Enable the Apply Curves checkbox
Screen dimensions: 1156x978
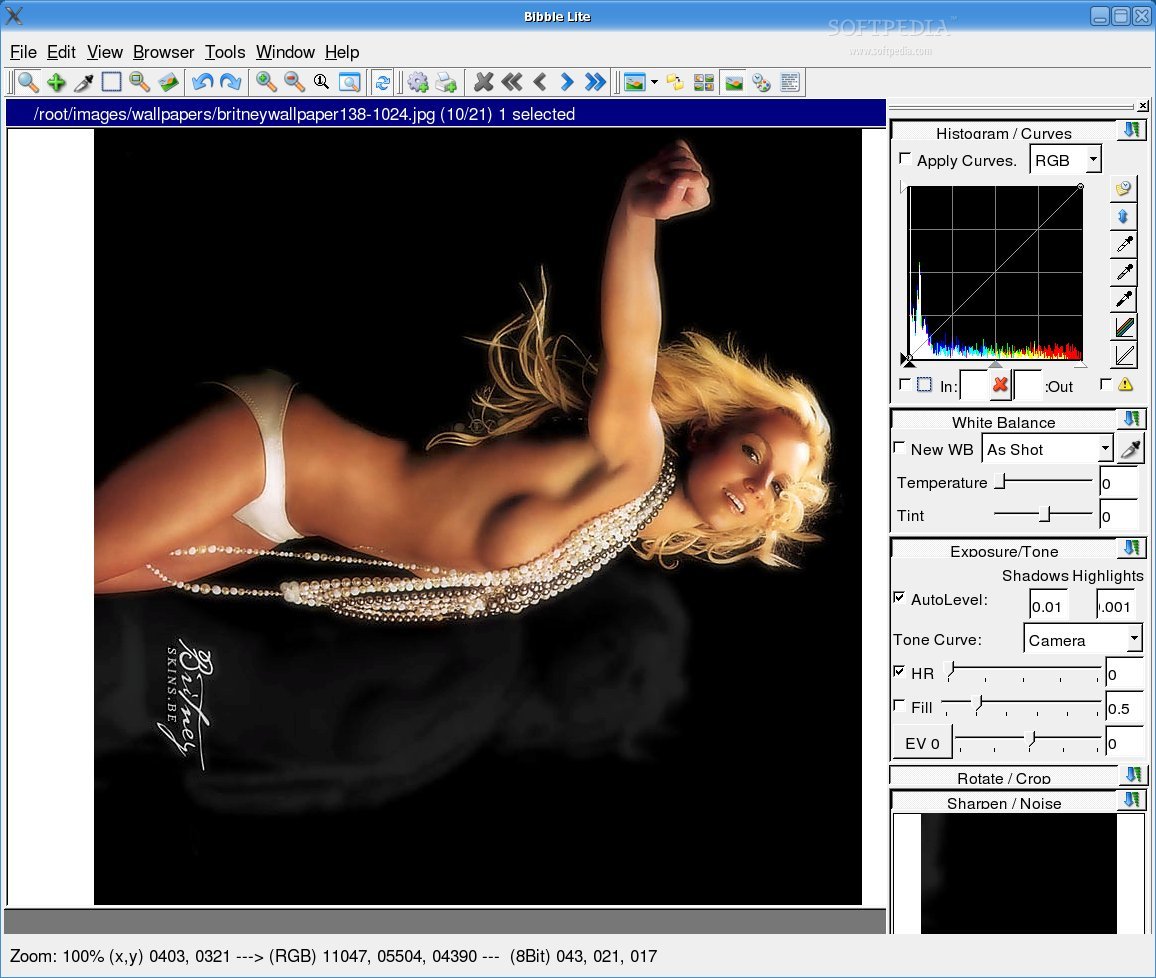pyautogui.click(x=905, y=158)
